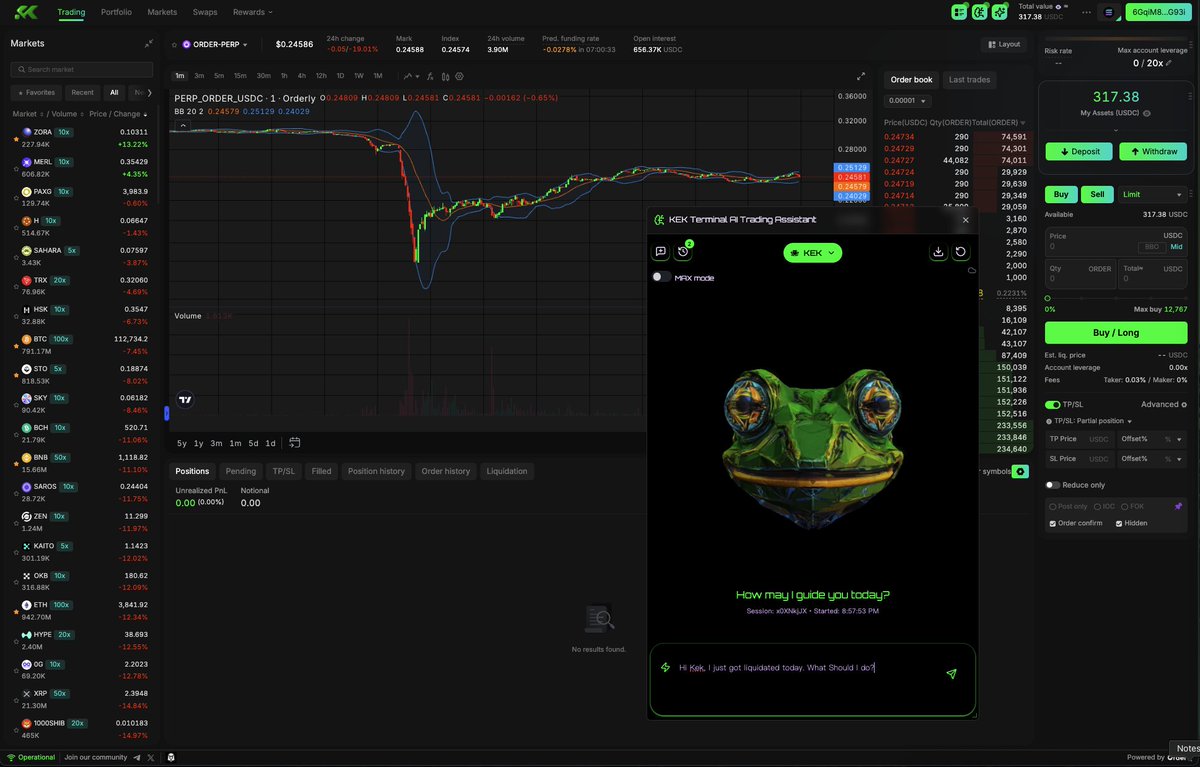This screenshot has width=1200, height=767.
Task: Uncheck Order confirm checkbox
Action: click(x=1052, y=523)
